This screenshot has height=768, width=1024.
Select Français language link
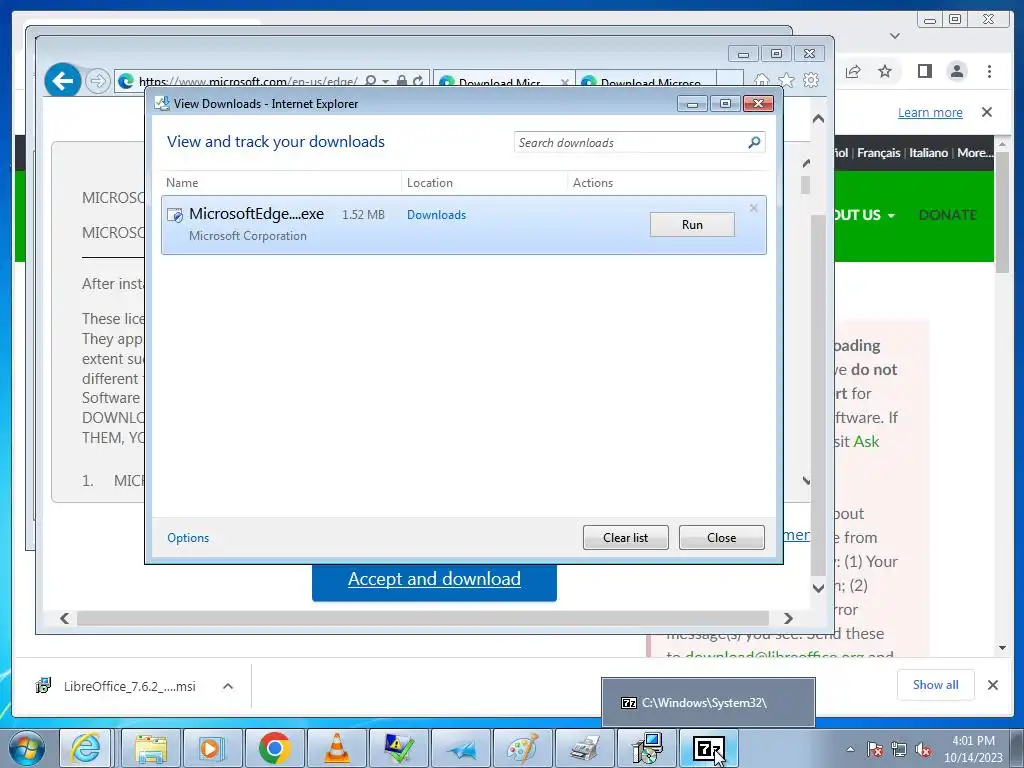point(878,153)
